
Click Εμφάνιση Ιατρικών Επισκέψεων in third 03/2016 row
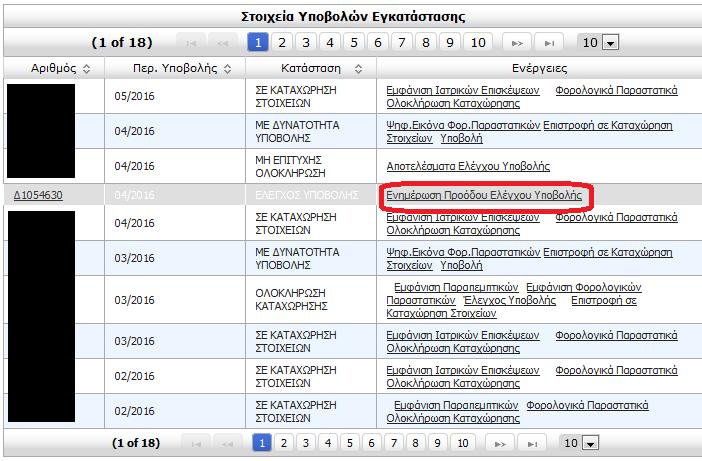(463, 336)
